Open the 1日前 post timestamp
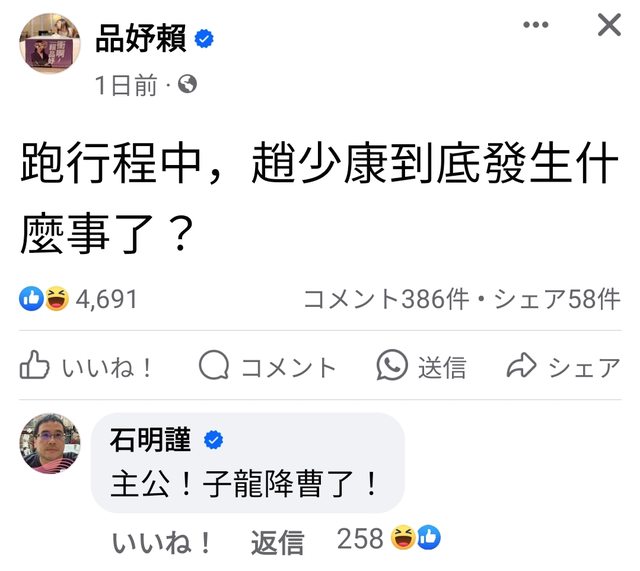The height and width of the screenshot is (571, 640). pyautogui.click(x=126, y=86)
